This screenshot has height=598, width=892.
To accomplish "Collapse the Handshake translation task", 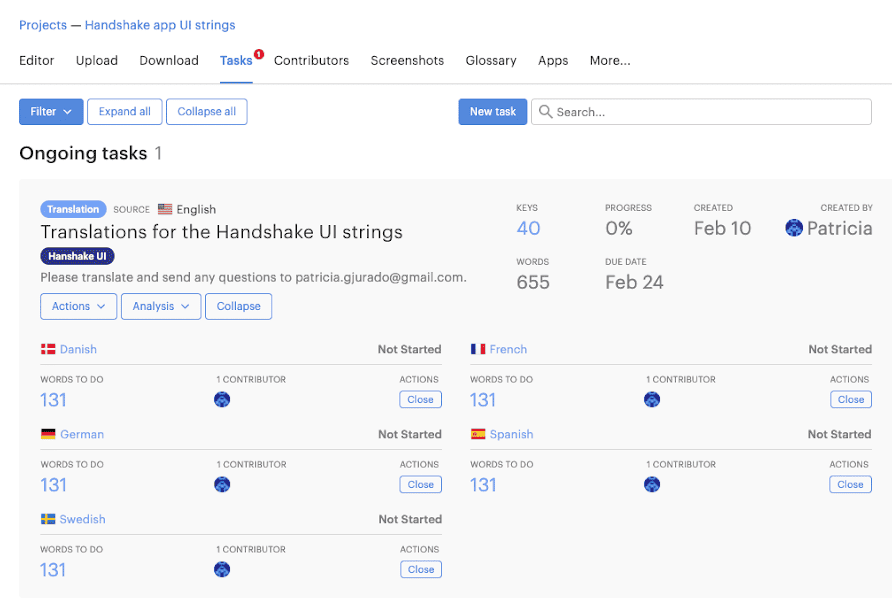I will 238,306.
